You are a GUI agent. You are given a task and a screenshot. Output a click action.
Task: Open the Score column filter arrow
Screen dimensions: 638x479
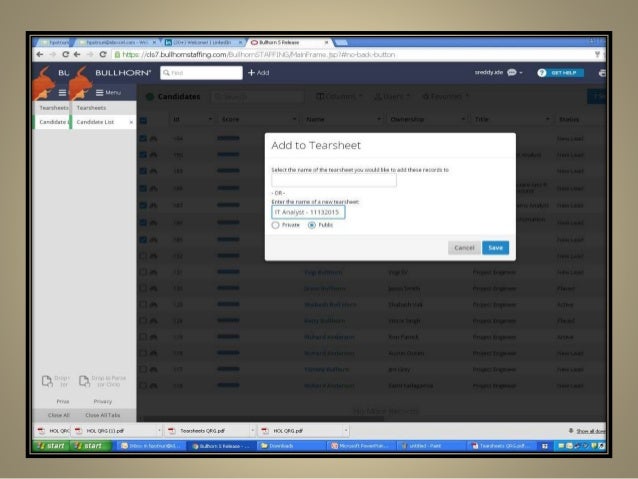click(294, 119)
